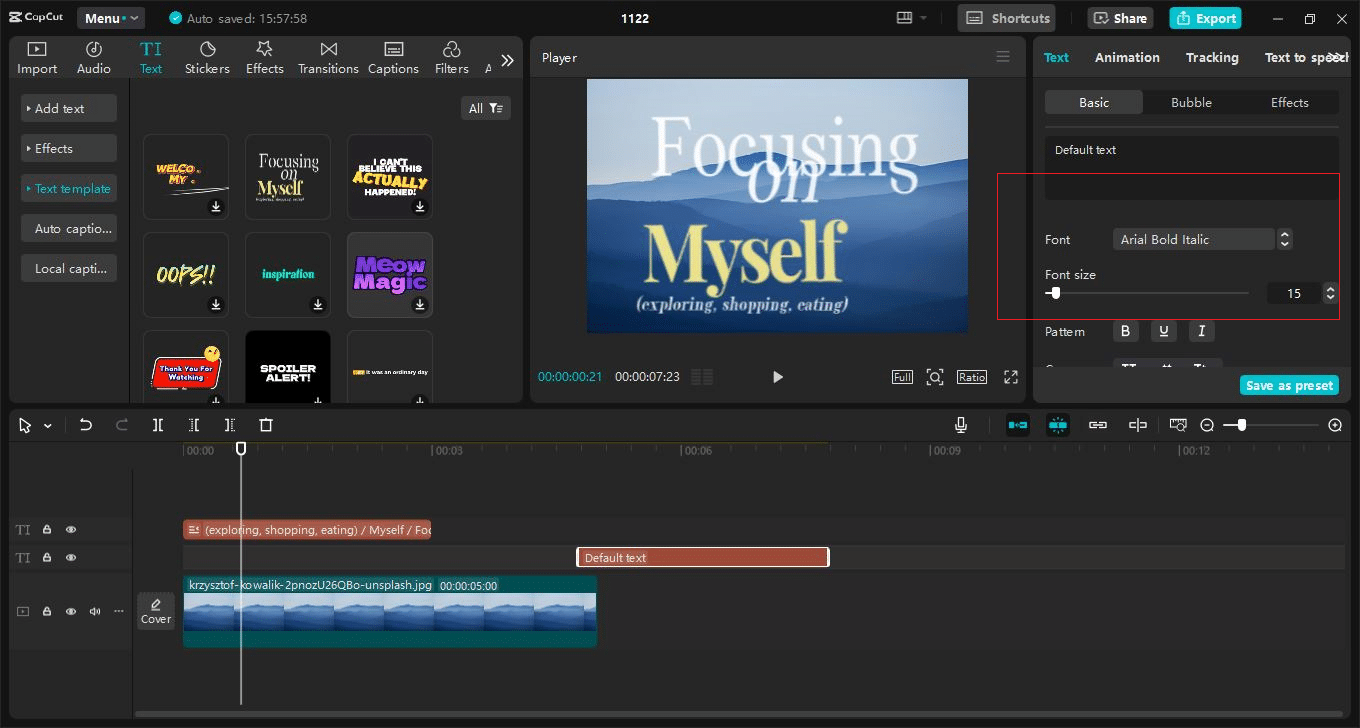
Task: Click the Delete icon in the timeline toolbar
Action: (265, 424)
